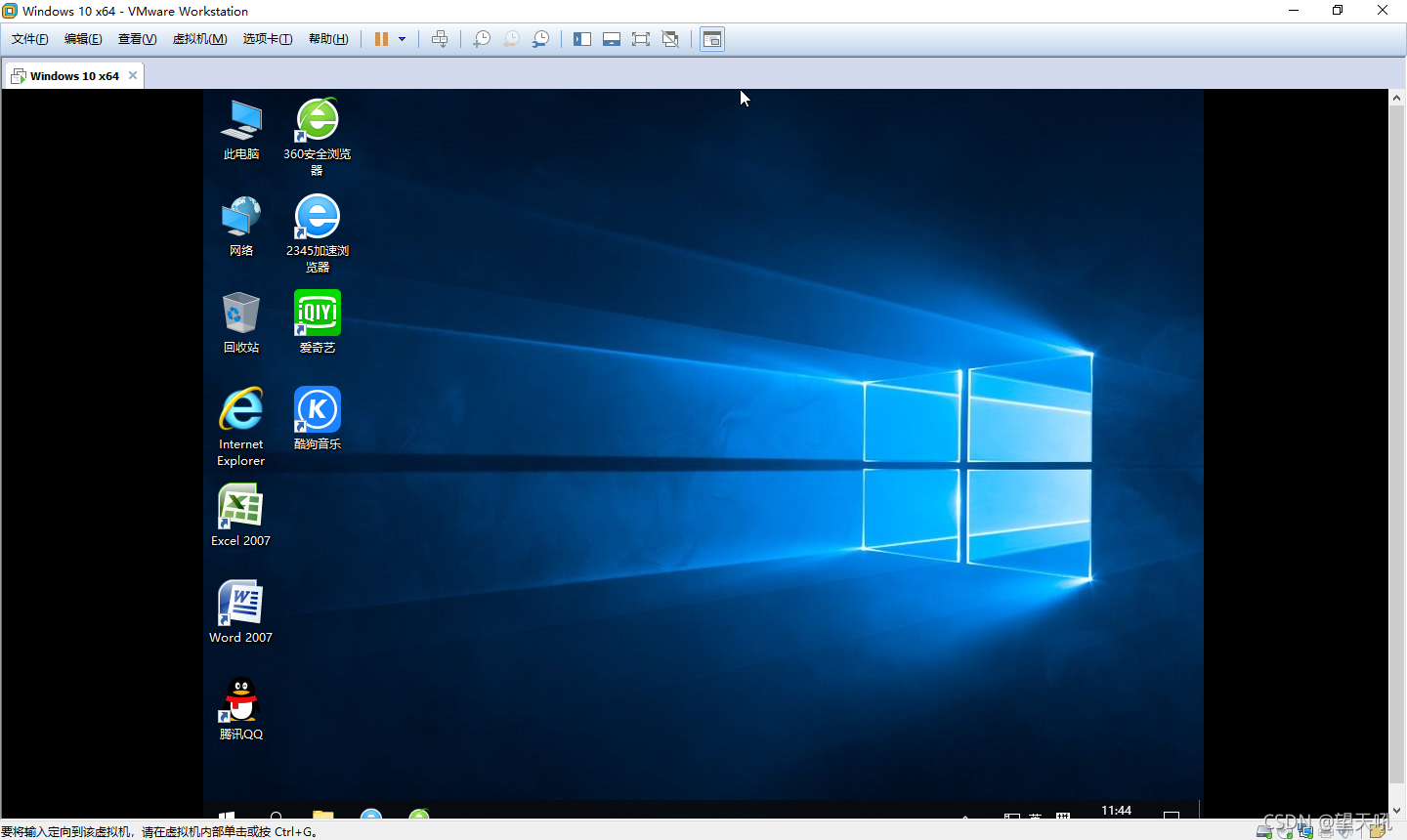Send Ctrl+Alt+Del to the virtual machine
Image resolution: width=1407 pixels, height=840 pixels.
click(440, 39)
